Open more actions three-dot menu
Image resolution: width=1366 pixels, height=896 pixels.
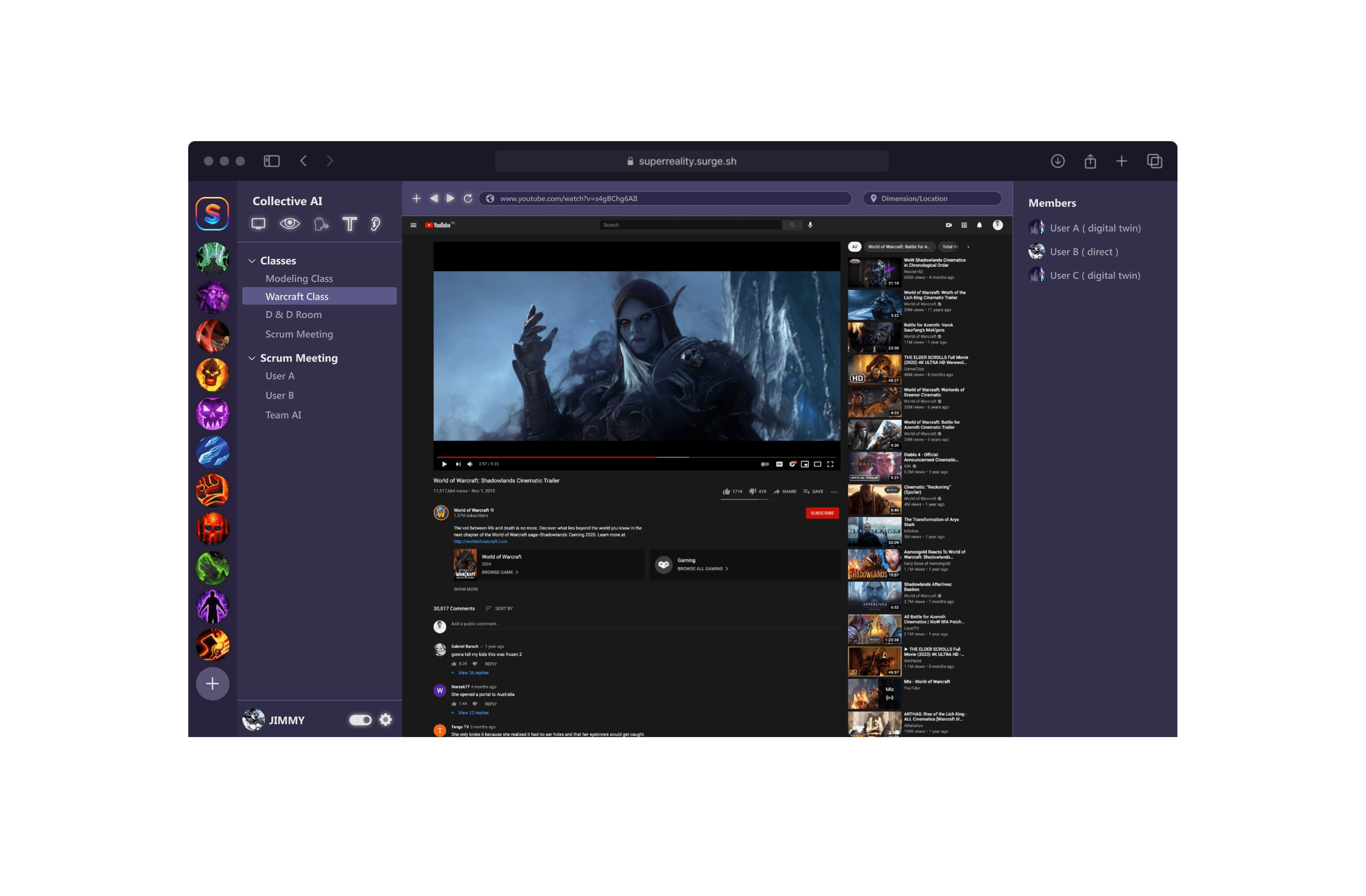click(834, 492)
